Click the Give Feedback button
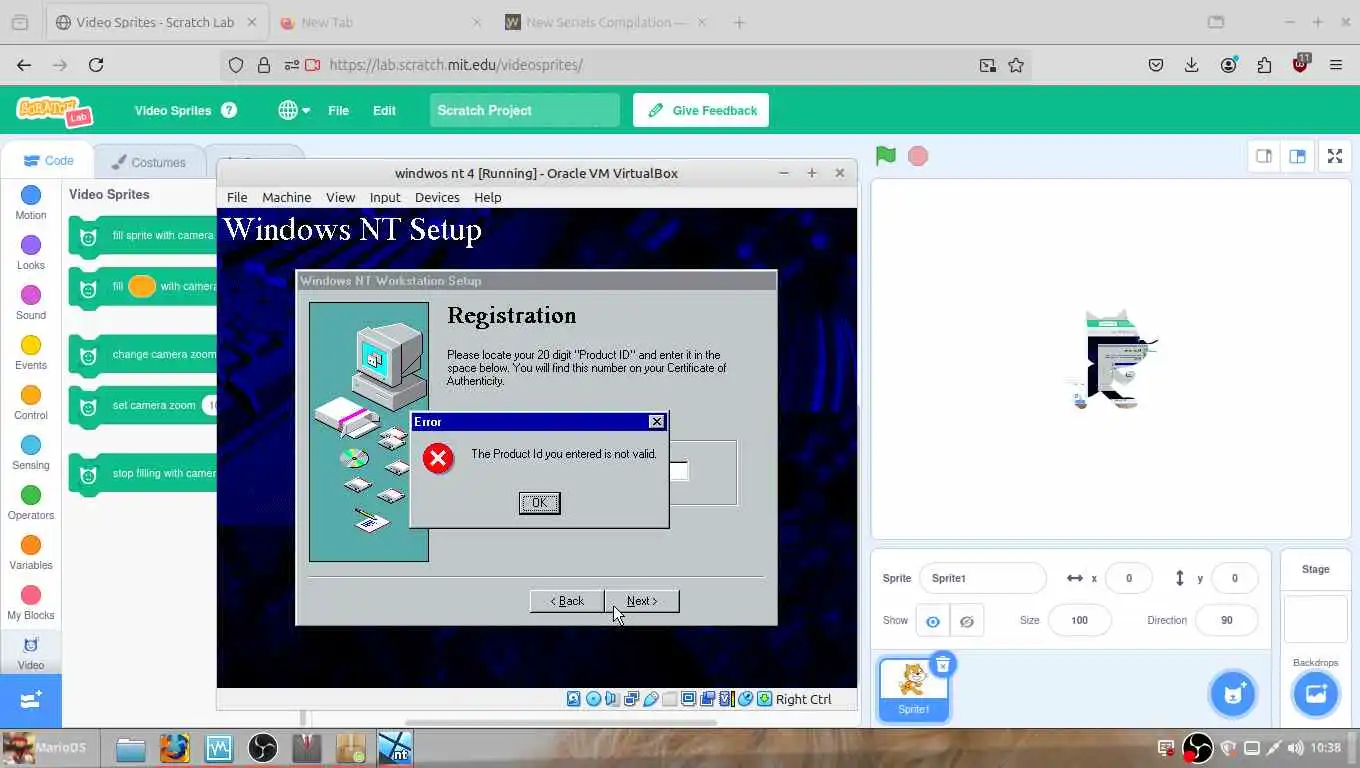The height and width of the screenshot is (768, 1360). pyautogui.click(x=701, y=110)
